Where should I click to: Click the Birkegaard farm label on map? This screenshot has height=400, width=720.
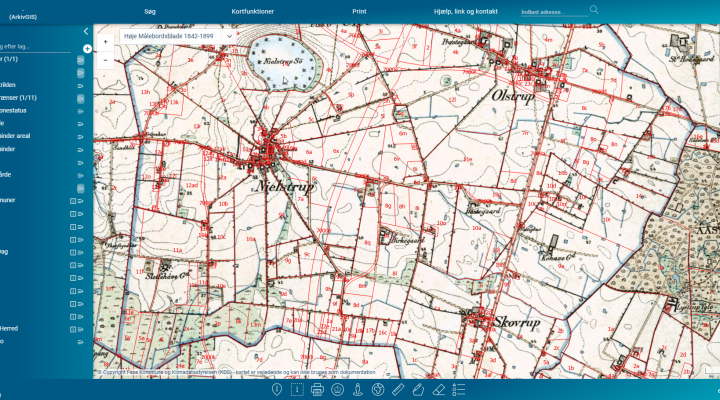[x=408, y=239]
